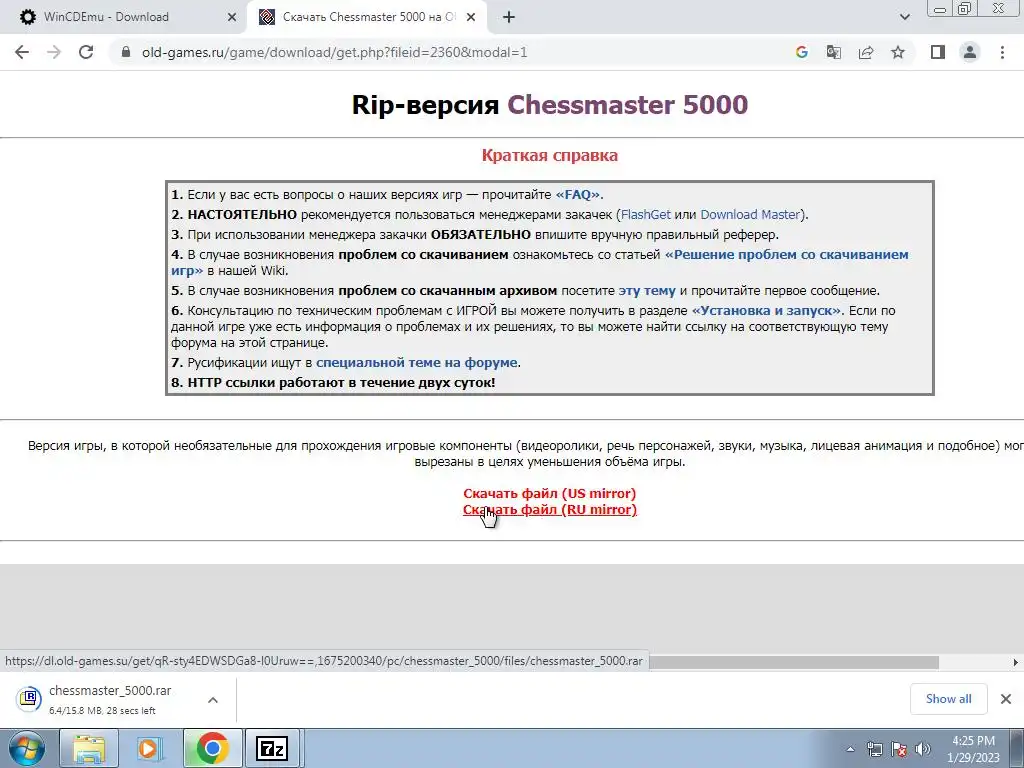1024x768 pixels.
Task: Click the Chrome taskbar icon
Action: [212, 748]
